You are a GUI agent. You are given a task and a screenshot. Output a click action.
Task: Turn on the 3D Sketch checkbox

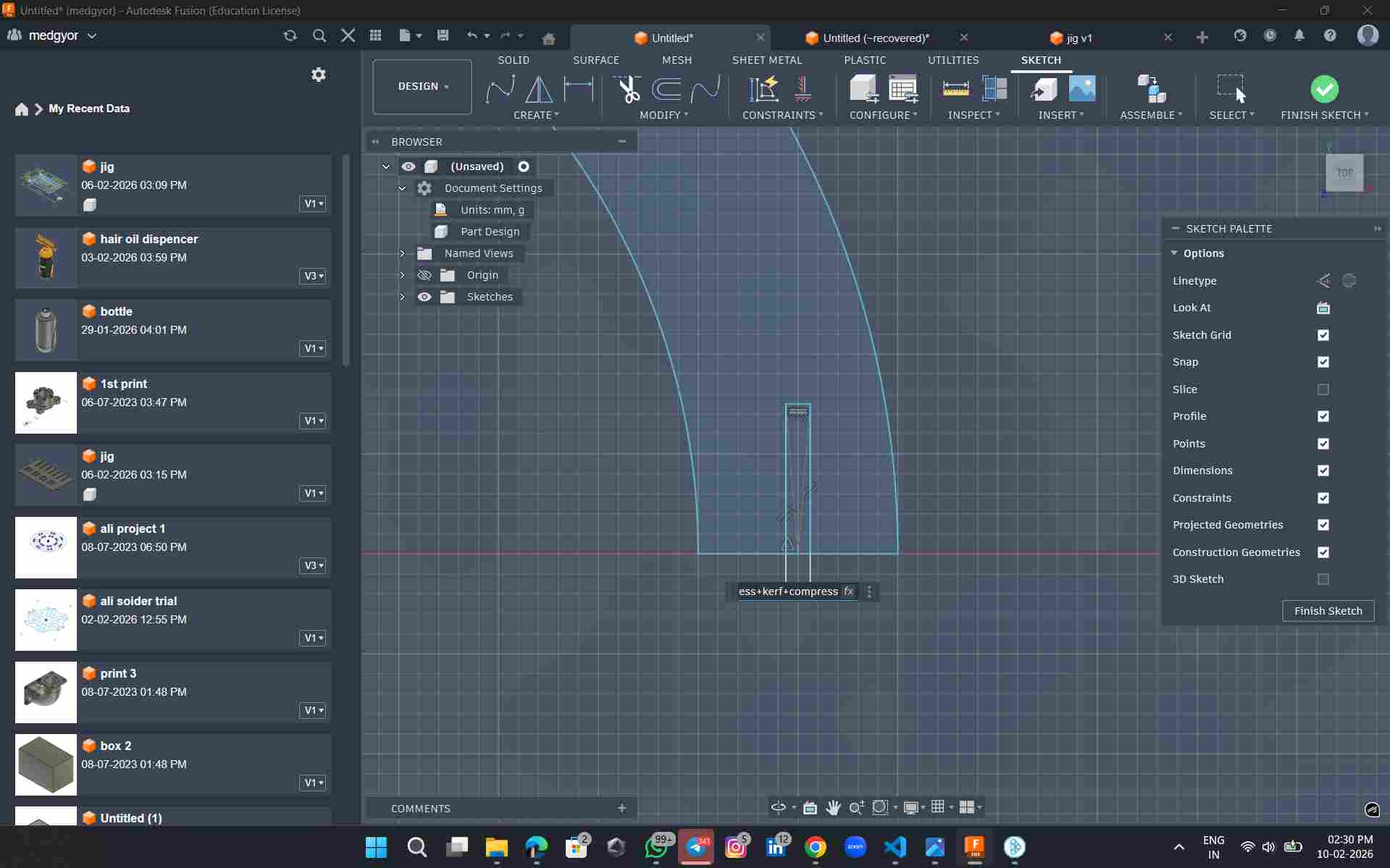1323,579
